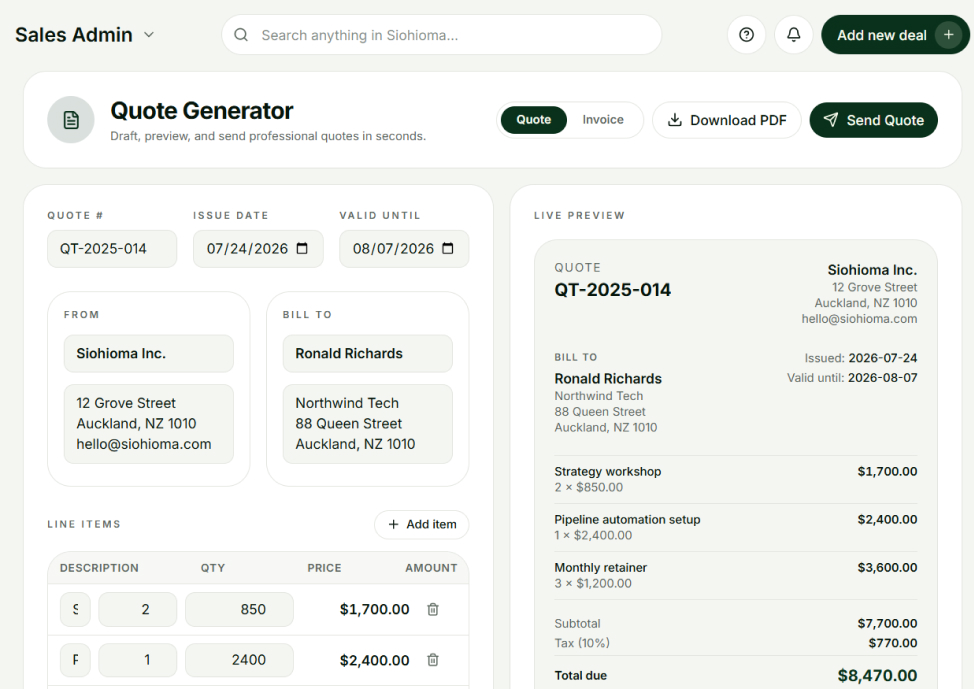
Task: Click the Add item button
Action: pyautogui.click(x=422, y=524)
